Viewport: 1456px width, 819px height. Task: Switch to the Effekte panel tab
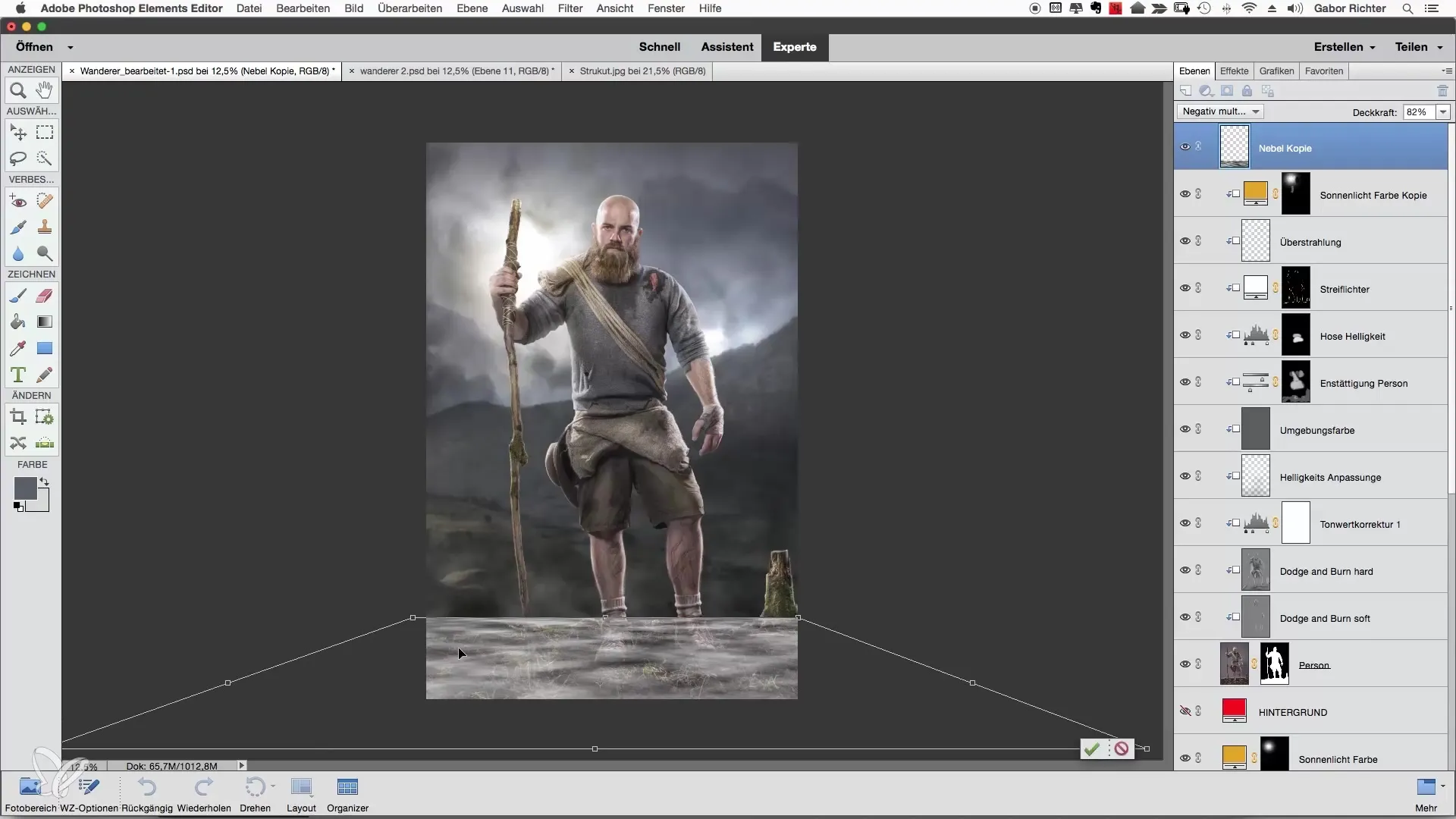1234,71
